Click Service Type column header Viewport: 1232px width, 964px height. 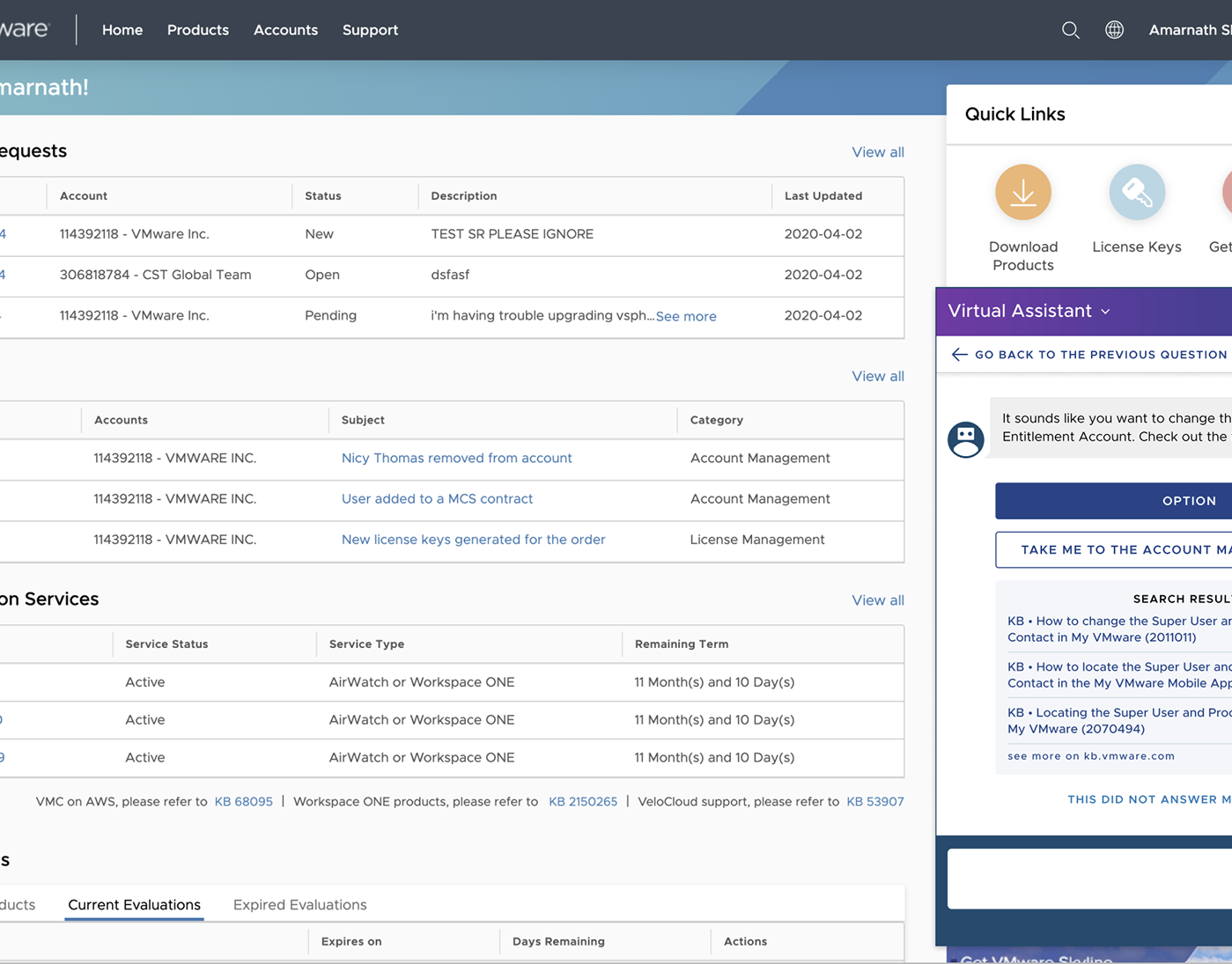(x=366, y=644)
